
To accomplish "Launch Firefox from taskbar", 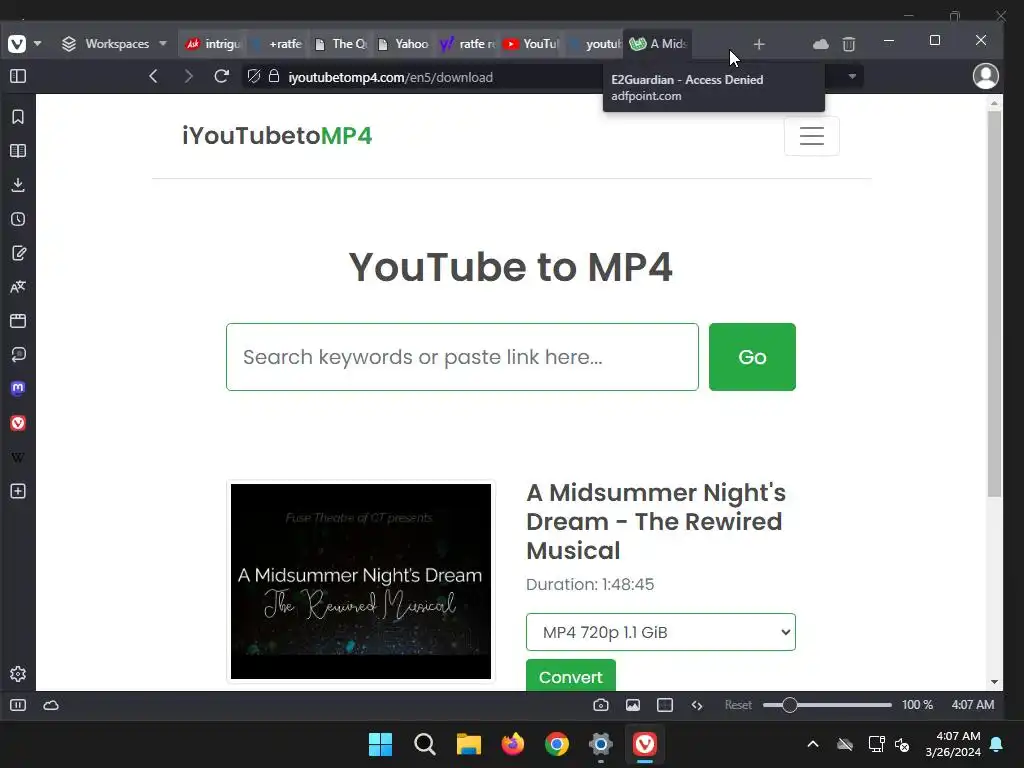I will click(x=513, y=744).
